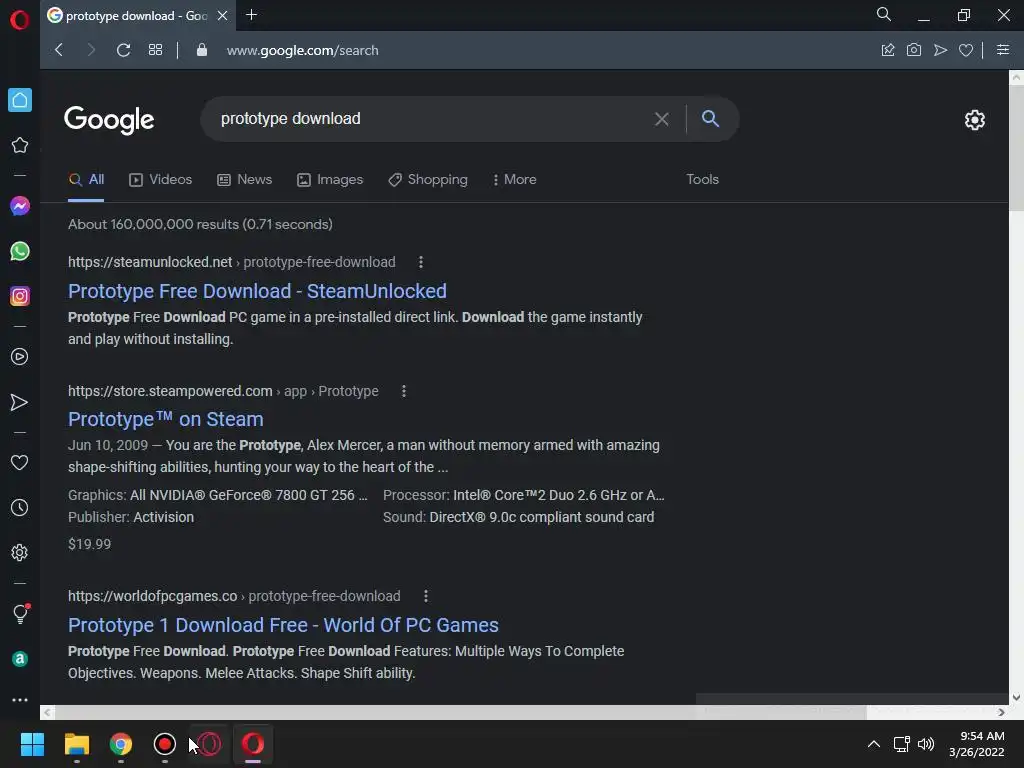Open the screen recorder taskbar app
Image resolution: width=1024 pixels, height=768 pixels.
point(165,744)
